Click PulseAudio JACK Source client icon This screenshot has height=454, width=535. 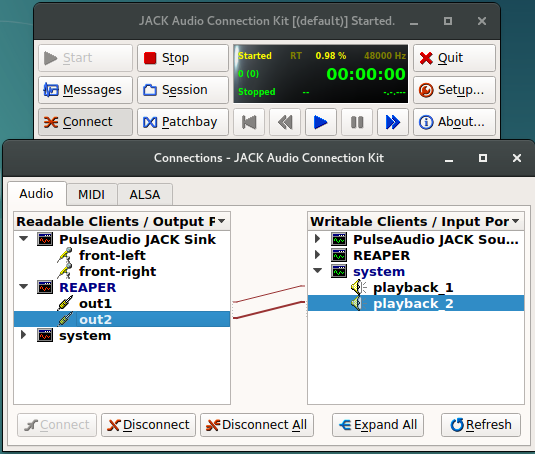(339, 239)
